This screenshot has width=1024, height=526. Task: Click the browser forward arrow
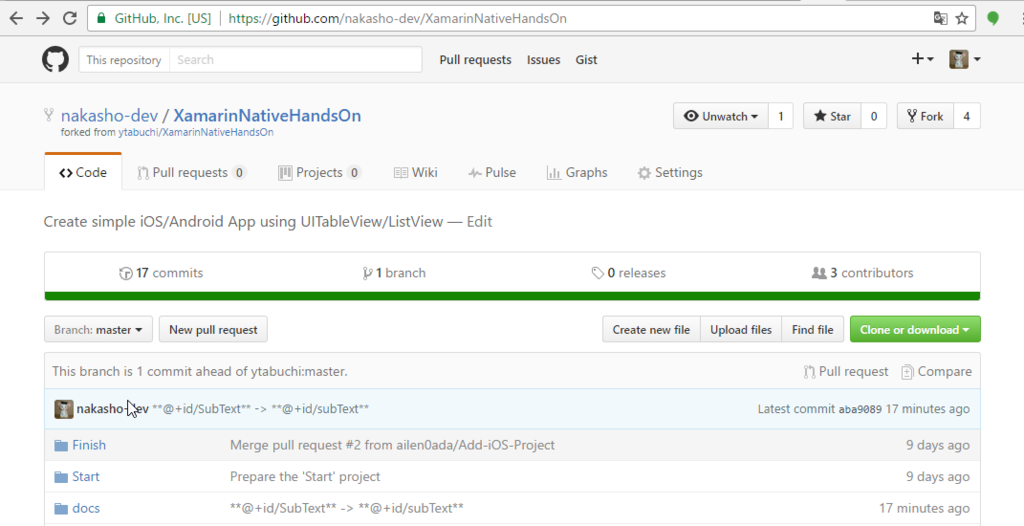pos(43,18)
